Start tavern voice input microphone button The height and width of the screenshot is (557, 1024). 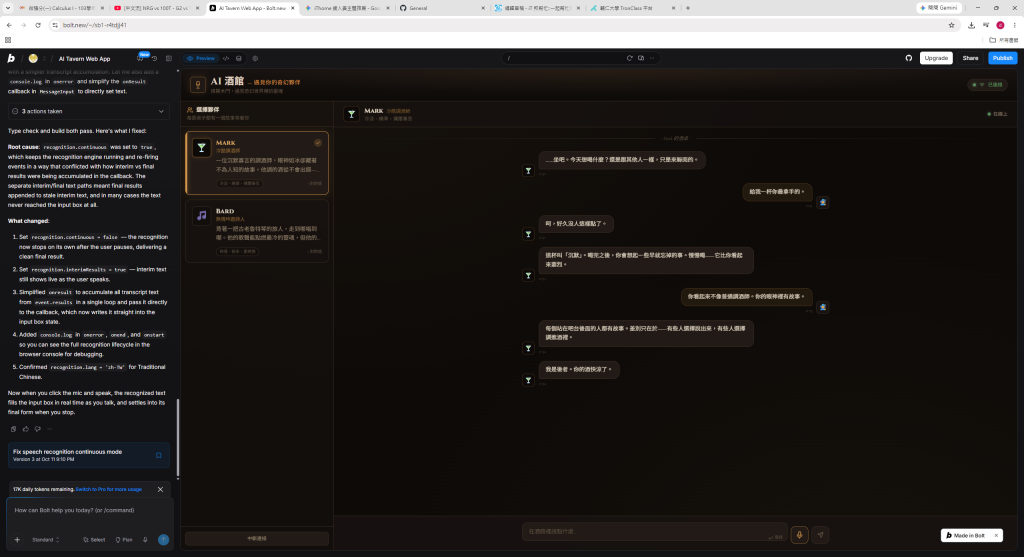(x=799, y=535)
